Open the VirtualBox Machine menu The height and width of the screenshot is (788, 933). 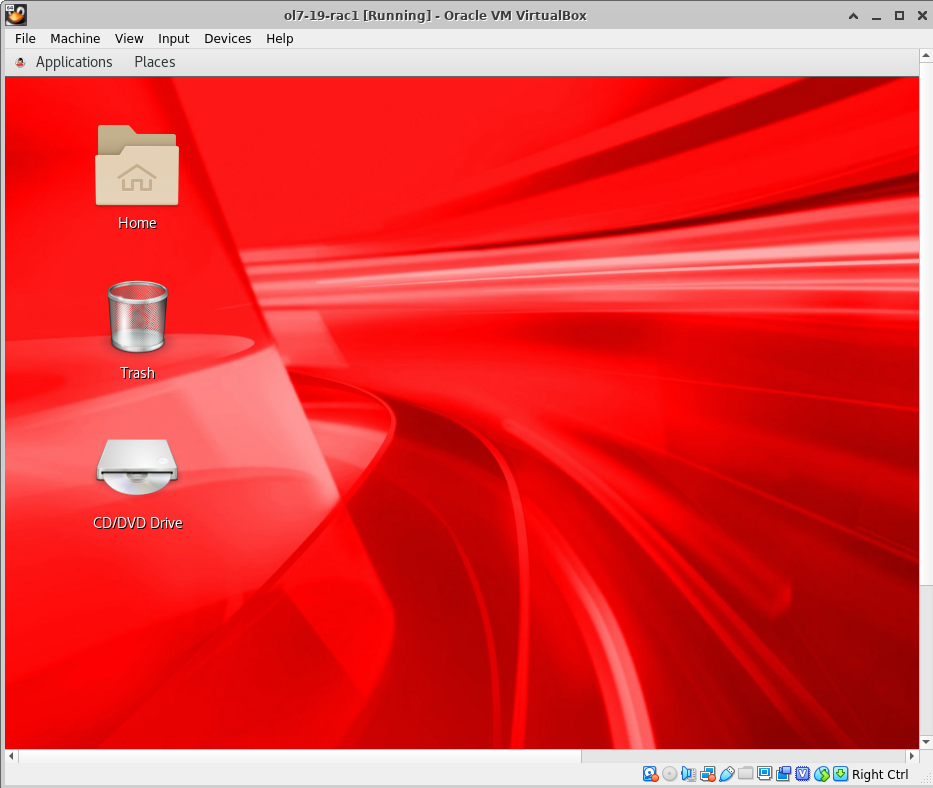pos(75,38)
